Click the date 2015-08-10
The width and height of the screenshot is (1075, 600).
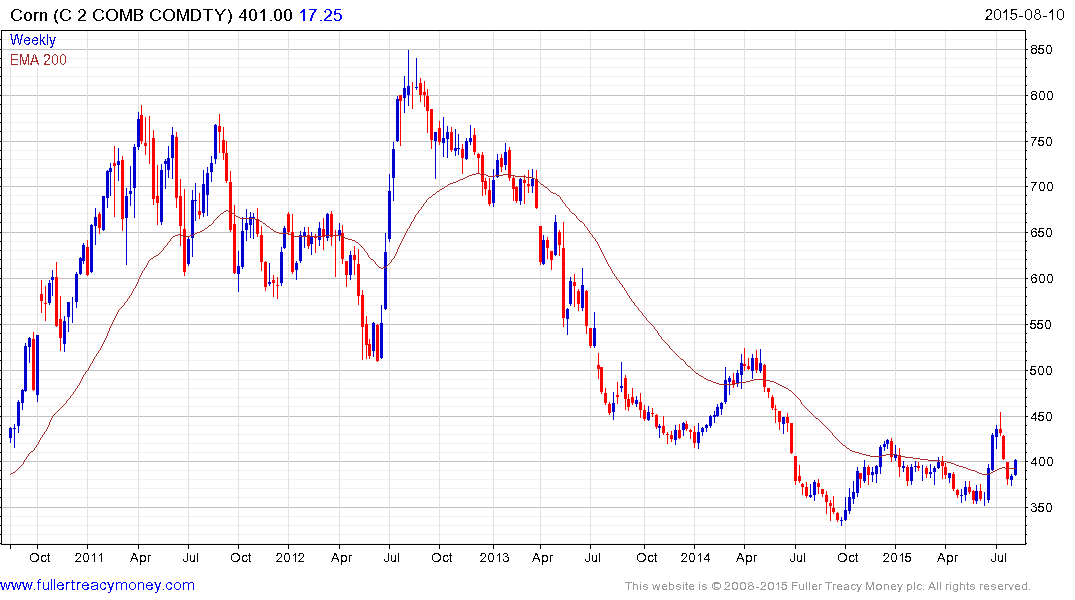[1024, 14]
